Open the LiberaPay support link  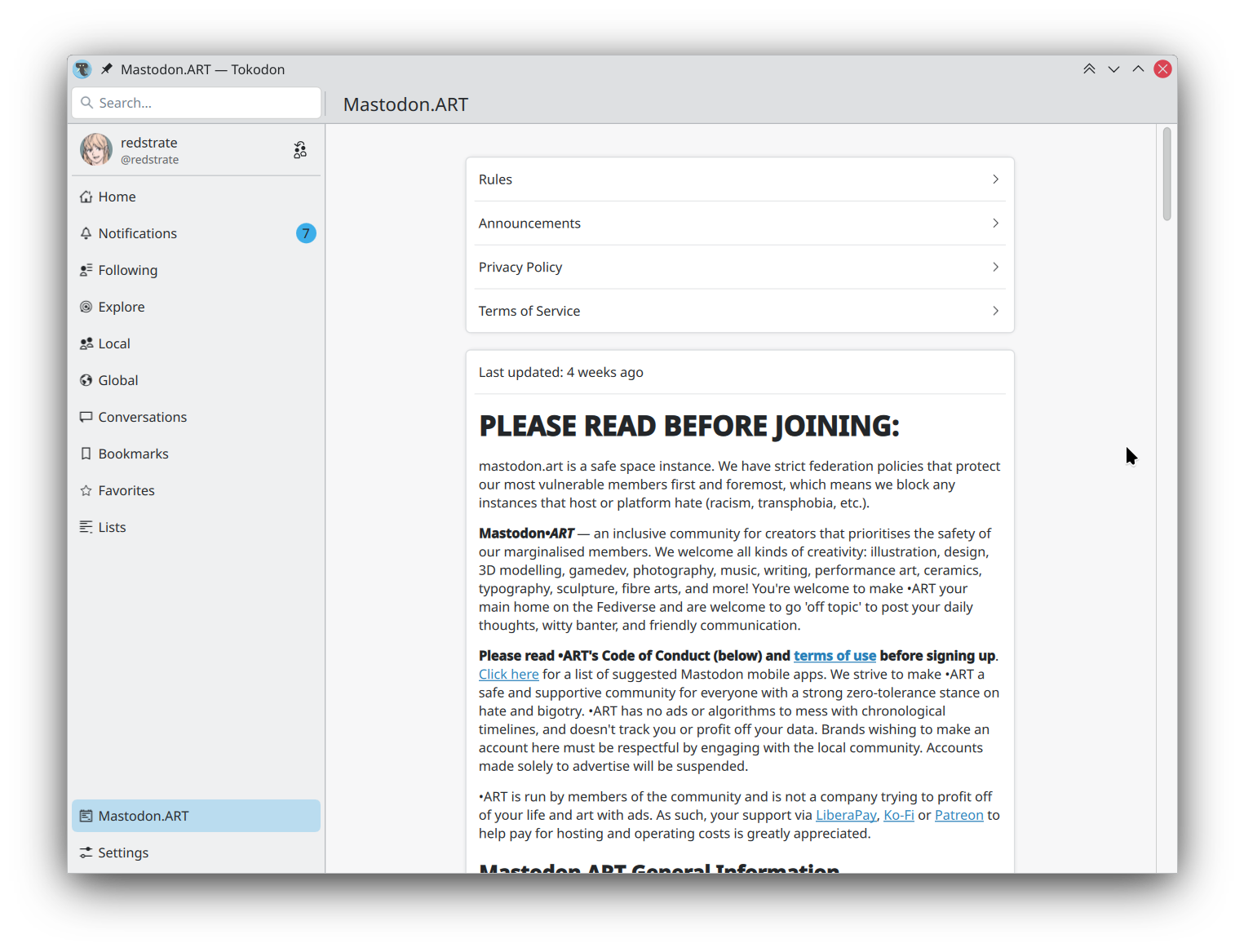coord(846,815)
